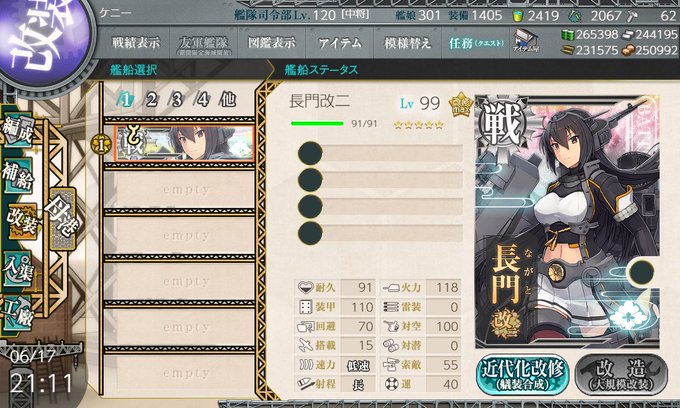This screenshot has width=680, height=408.
Task: Click the first empty equipment slot circle
Action: point(311,153)
